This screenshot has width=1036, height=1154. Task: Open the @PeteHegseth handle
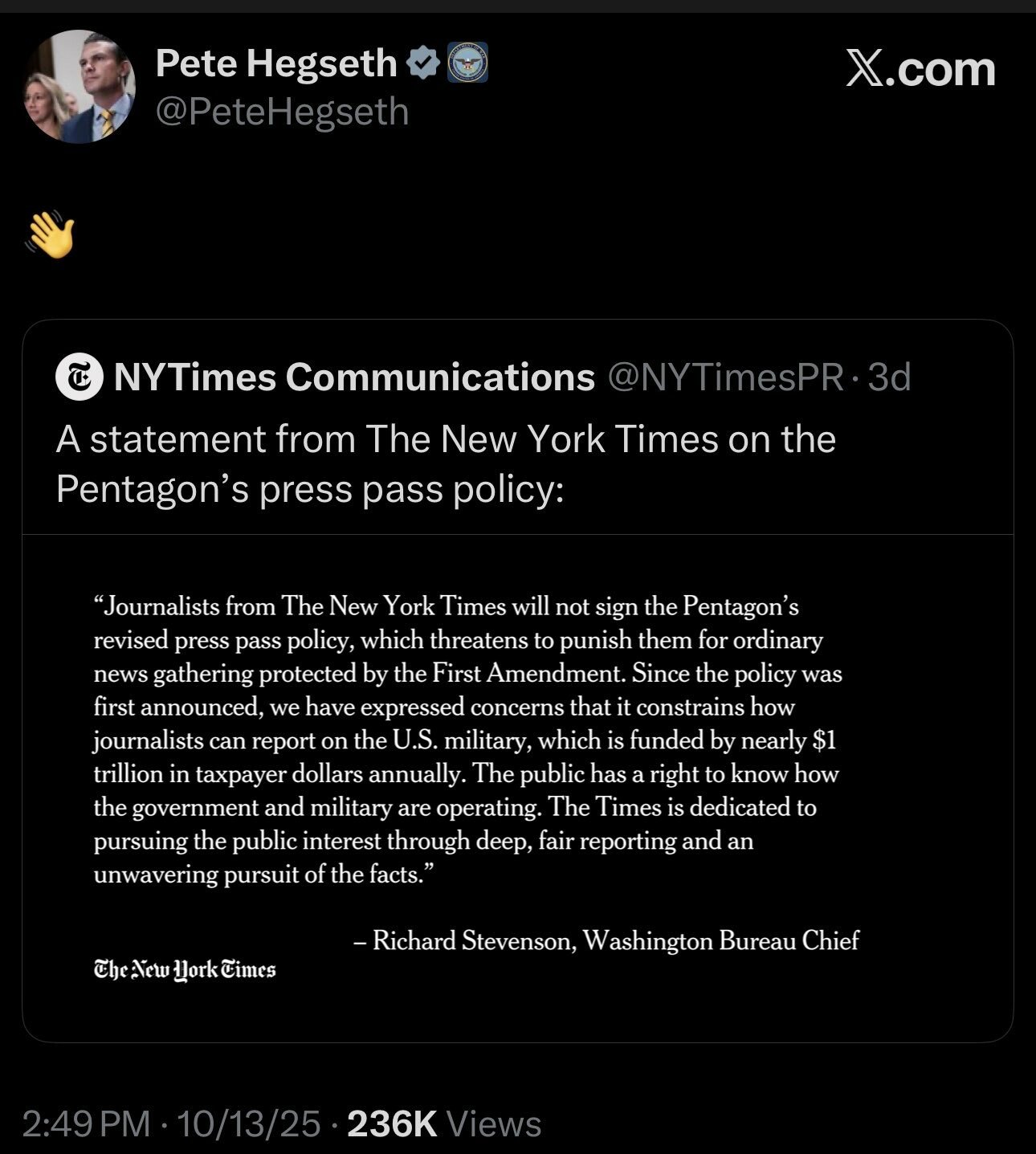tap(282, 112)
